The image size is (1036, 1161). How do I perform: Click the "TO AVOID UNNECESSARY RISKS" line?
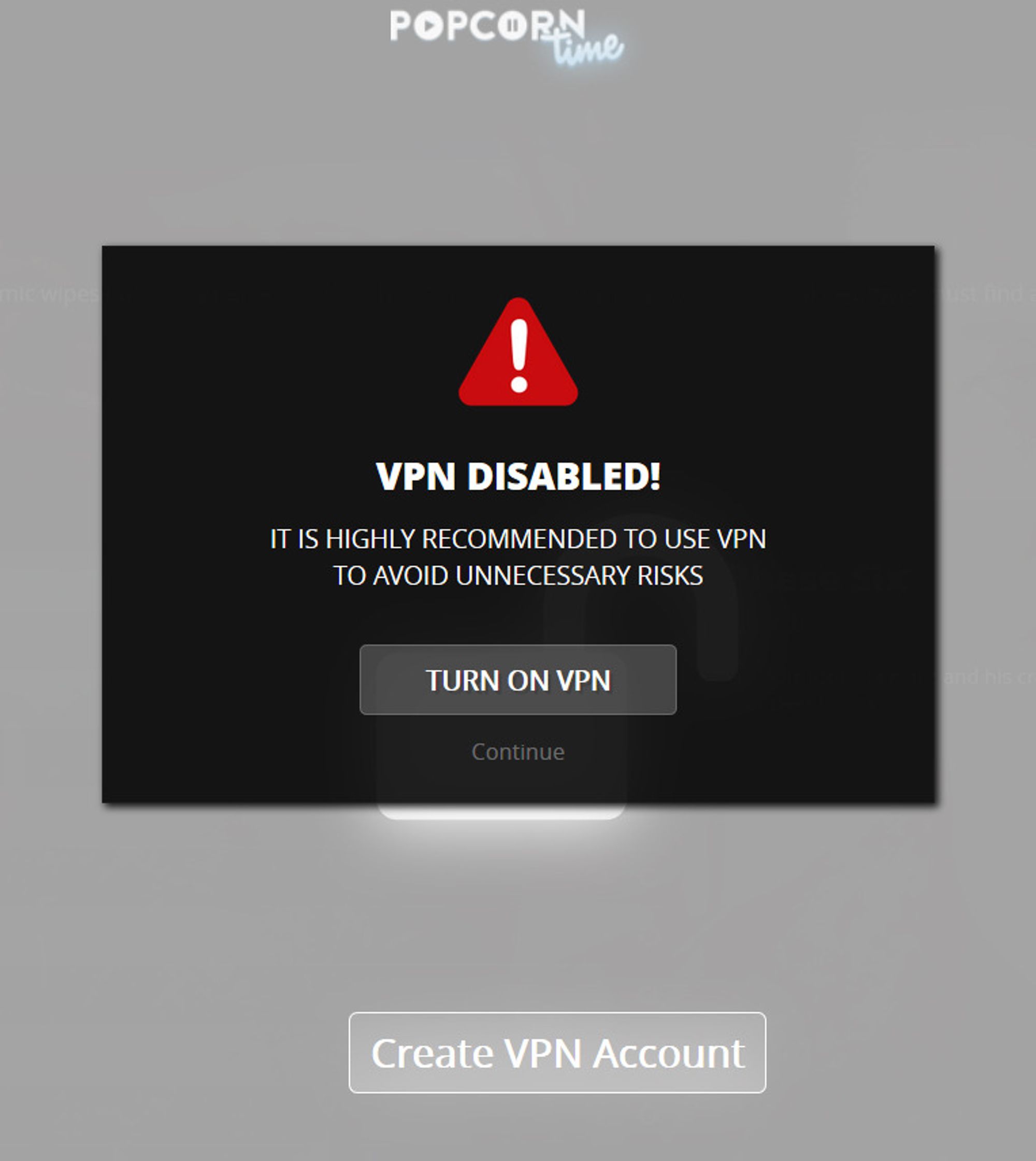(518, 575)
